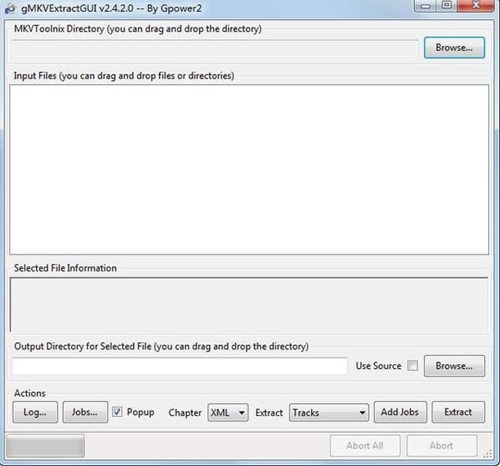Click the Abort All button
The width and height of the screenshot is (500, 466).
tap(365, 446)
